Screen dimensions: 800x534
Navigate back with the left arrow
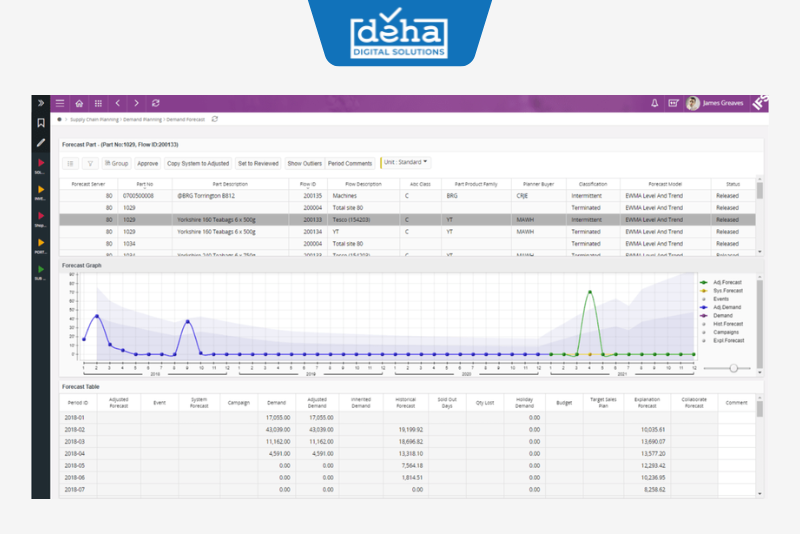point(117,103)
